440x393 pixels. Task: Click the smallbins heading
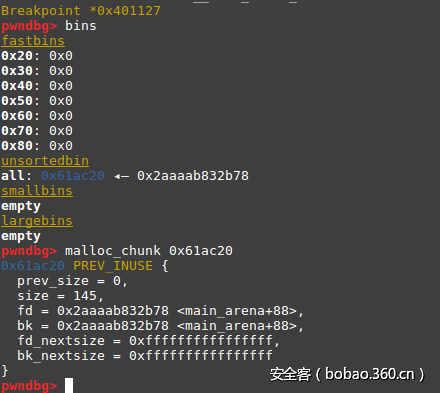(x=37, y=191)
